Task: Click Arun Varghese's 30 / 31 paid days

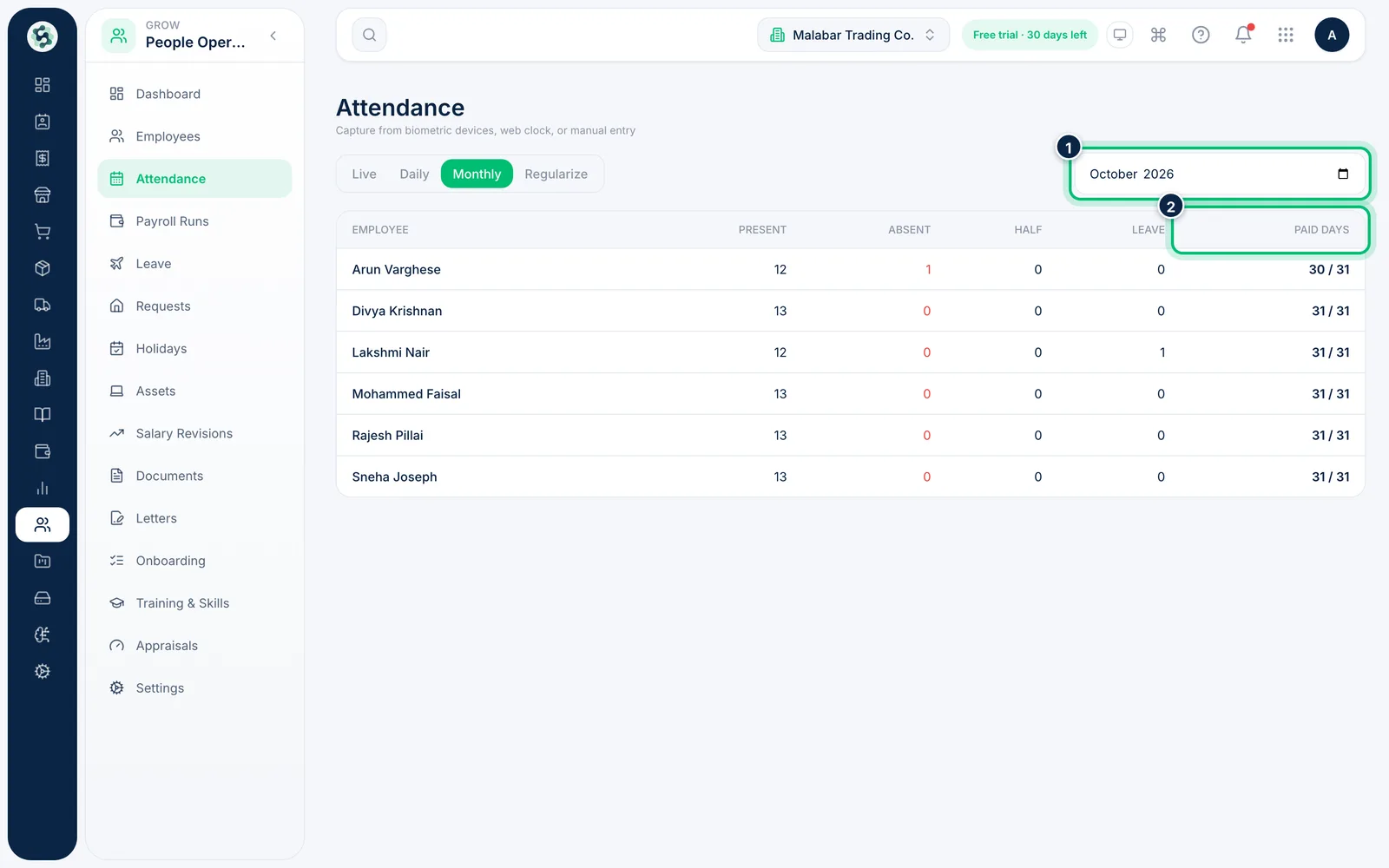Action: (x=1329, y=269)
